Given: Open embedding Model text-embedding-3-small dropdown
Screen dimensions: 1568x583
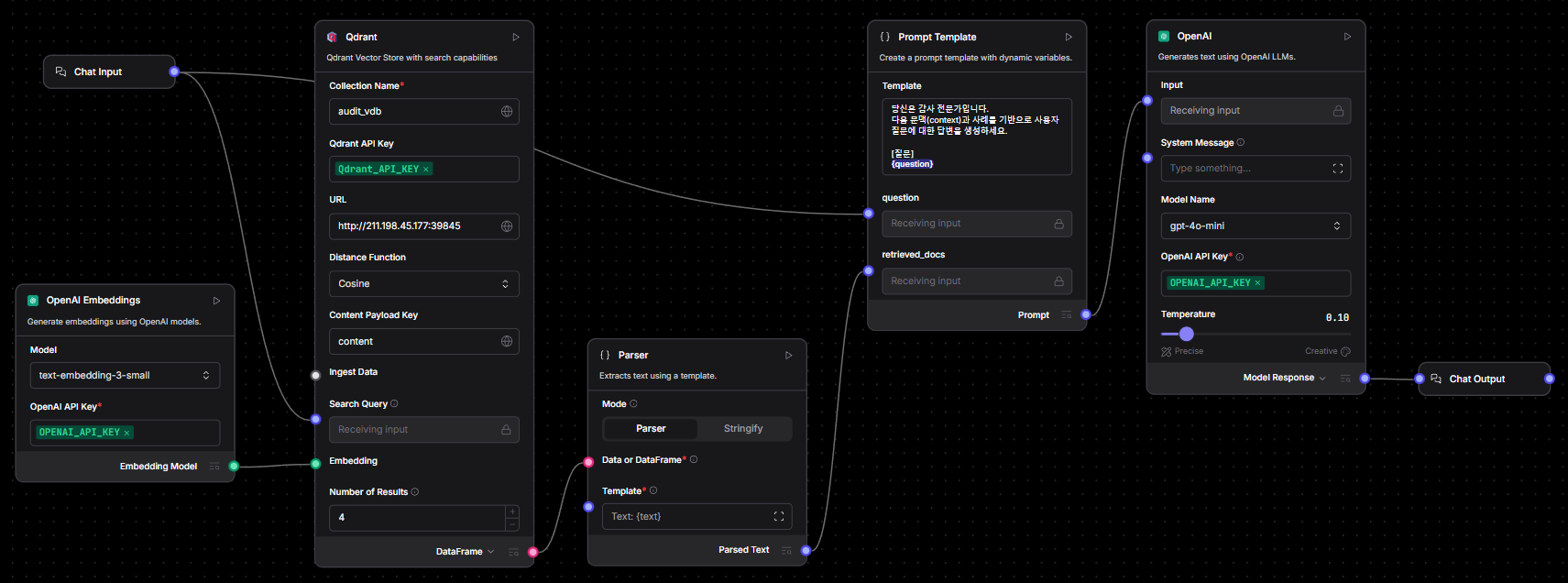Looking at the screenshot, I should (x=125, y=376).
